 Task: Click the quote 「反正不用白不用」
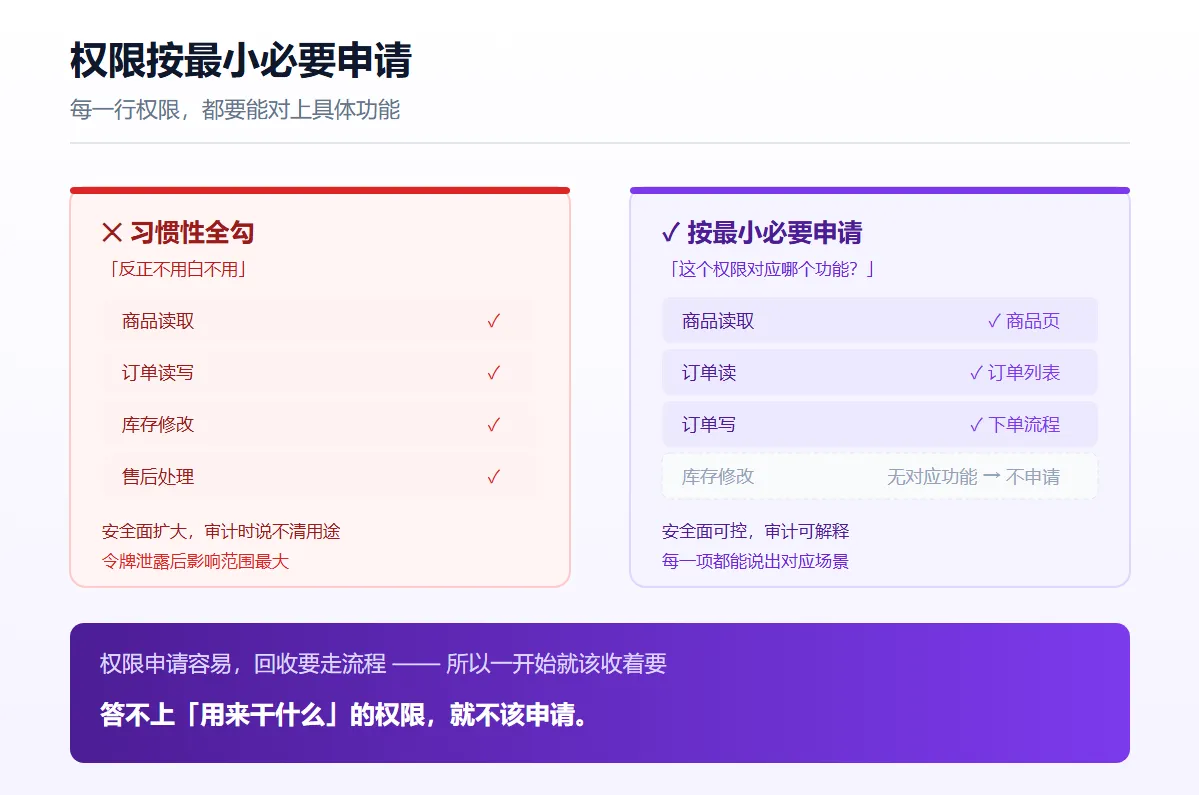tap(178, 269)
